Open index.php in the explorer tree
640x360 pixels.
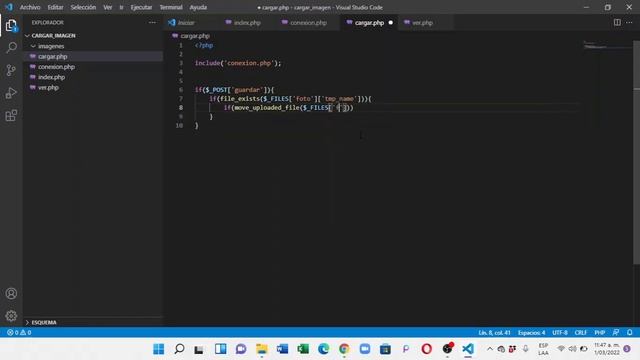point(93,77)
